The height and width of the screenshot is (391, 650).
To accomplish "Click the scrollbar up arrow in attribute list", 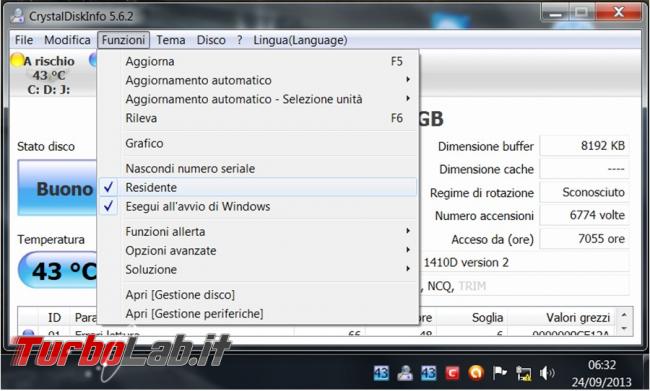I will point(624,315).
